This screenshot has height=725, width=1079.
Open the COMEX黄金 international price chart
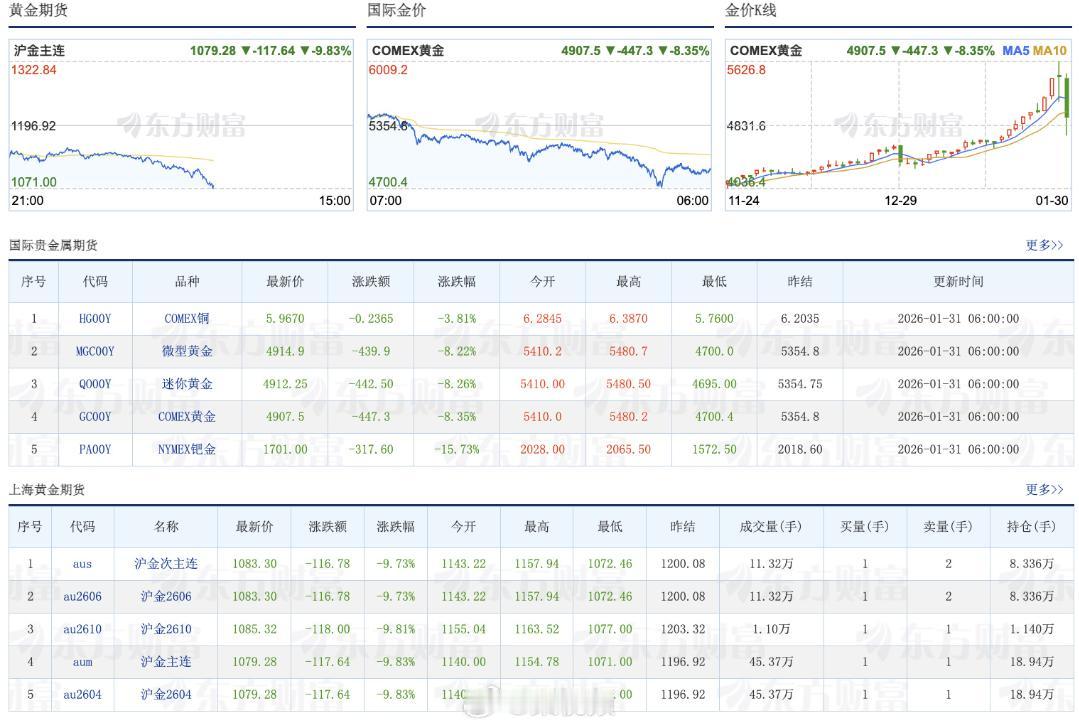point(539,125)
